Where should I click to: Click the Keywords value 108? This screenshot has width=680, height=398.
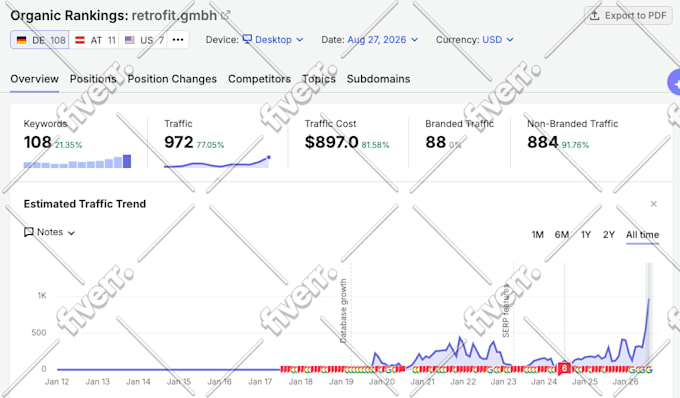point(38,142)
